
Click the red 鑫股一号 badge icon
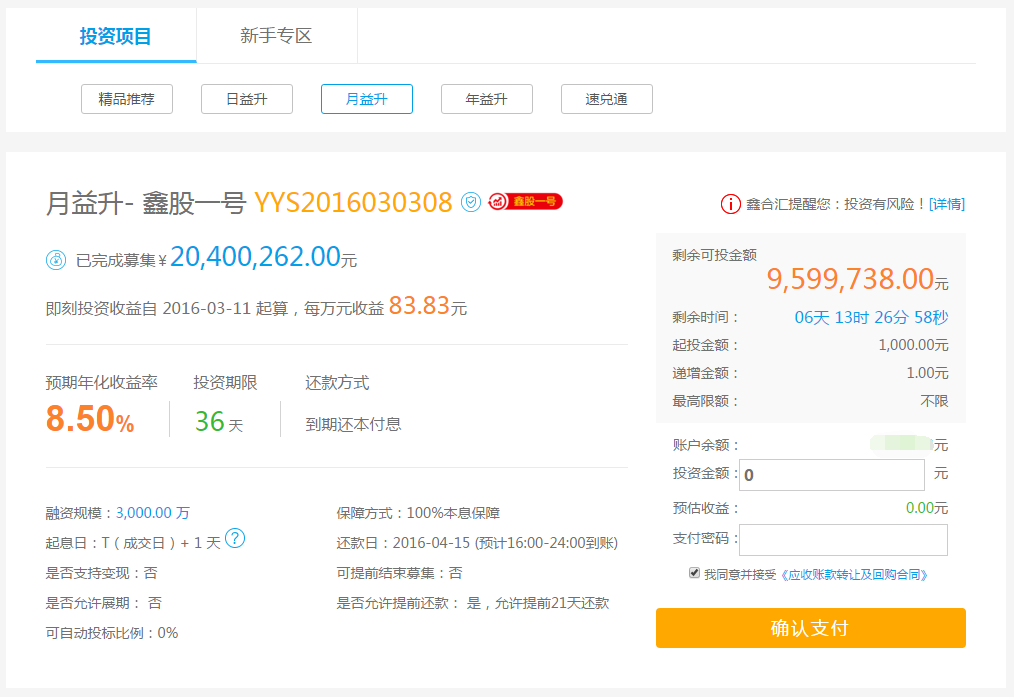[526, 202]
